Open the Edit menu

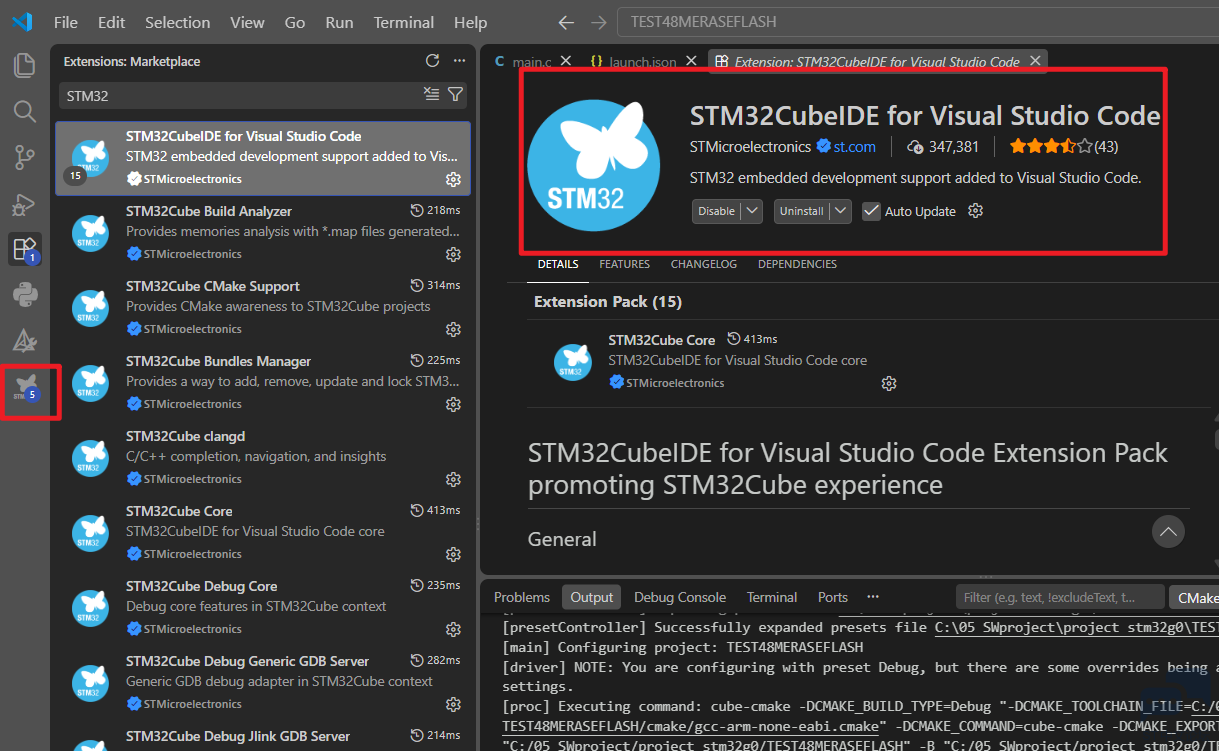[112, 22]
